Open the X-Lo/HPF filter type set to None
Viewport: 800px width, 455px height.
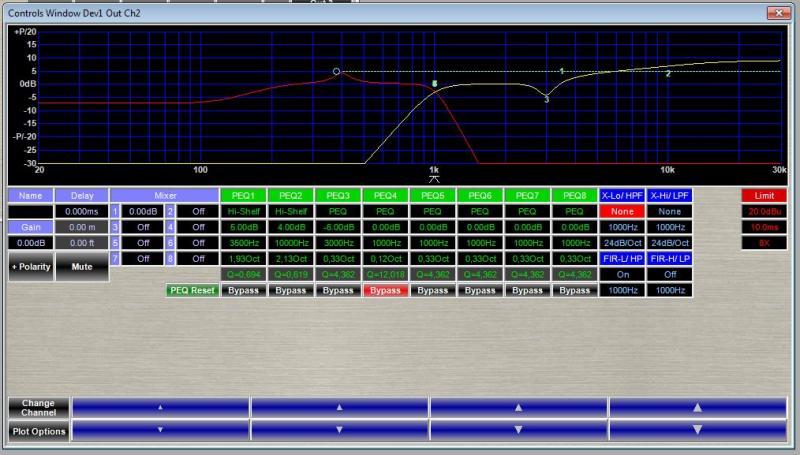pyautogui.click(x=621, y=211)
